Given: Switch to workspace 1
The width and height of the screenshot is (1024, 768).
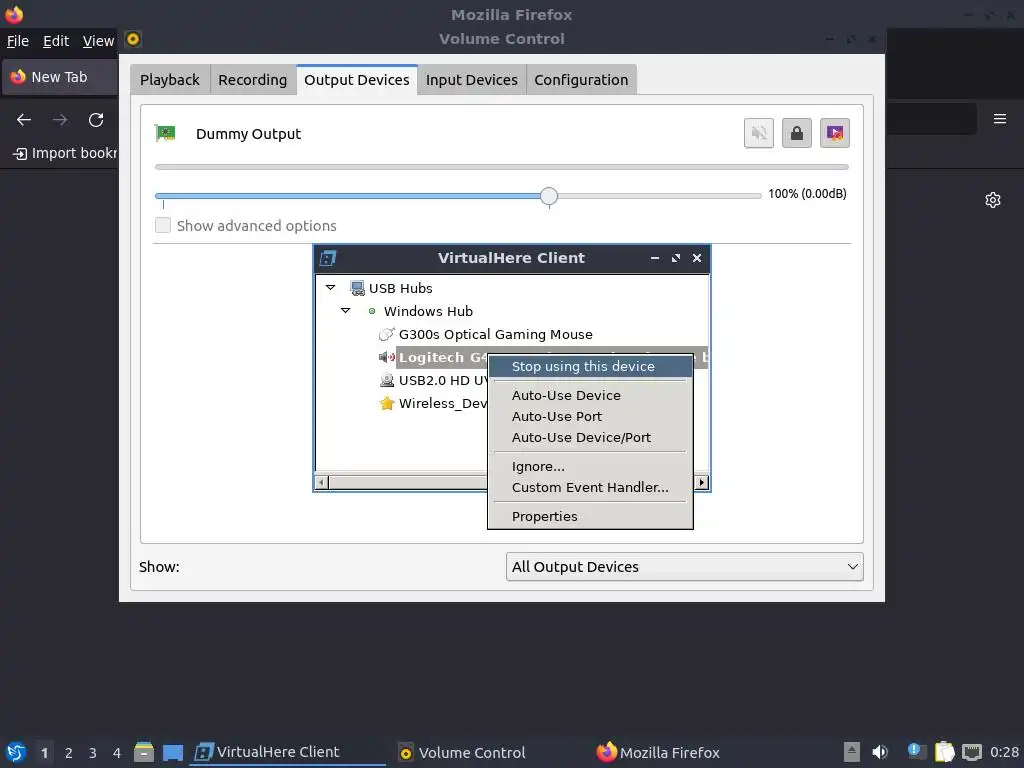Looking at the screenshot, I should pyautogui.click(x=44, y=752).
